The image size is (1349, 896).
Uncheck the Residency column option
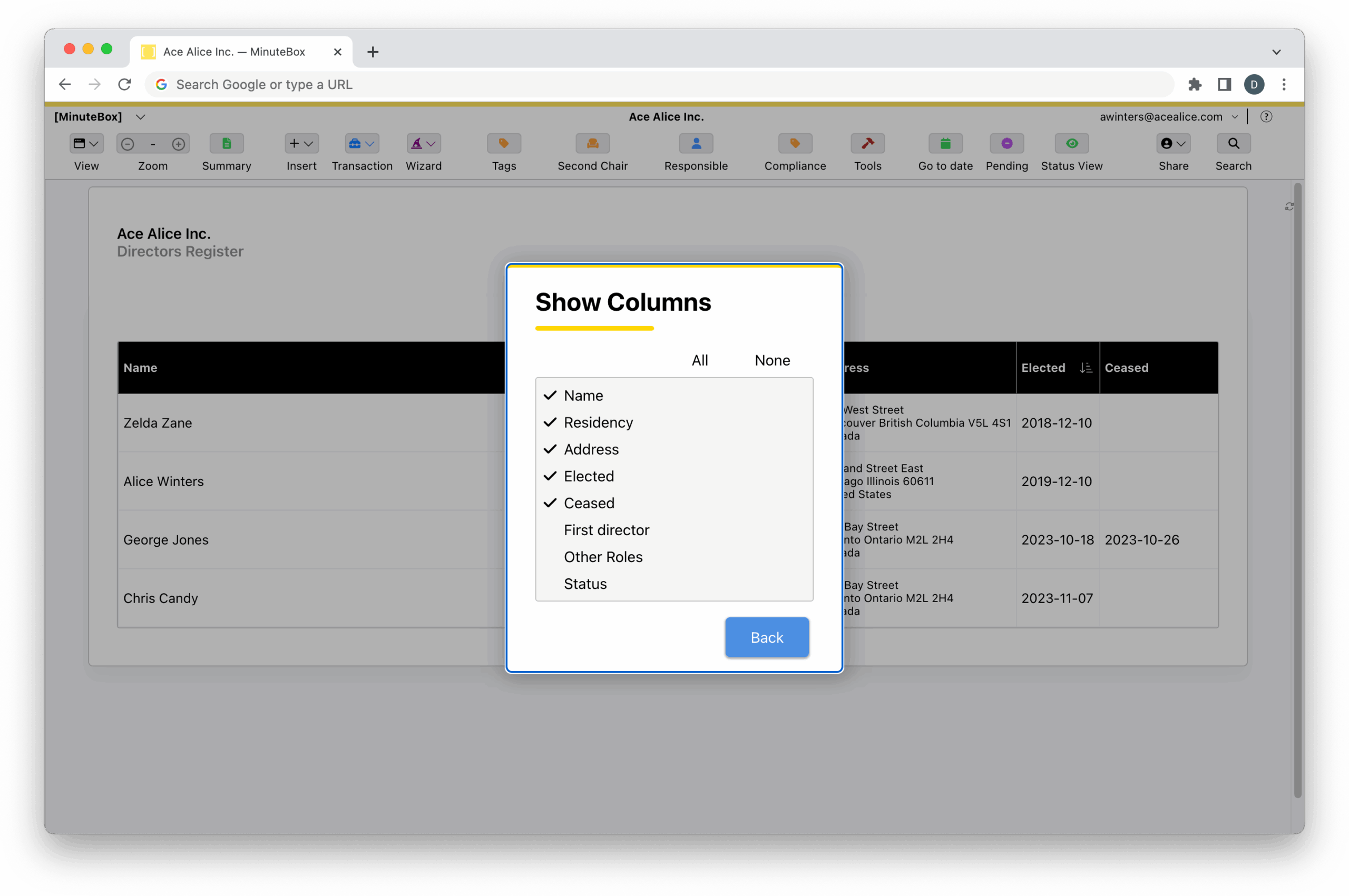598,422
